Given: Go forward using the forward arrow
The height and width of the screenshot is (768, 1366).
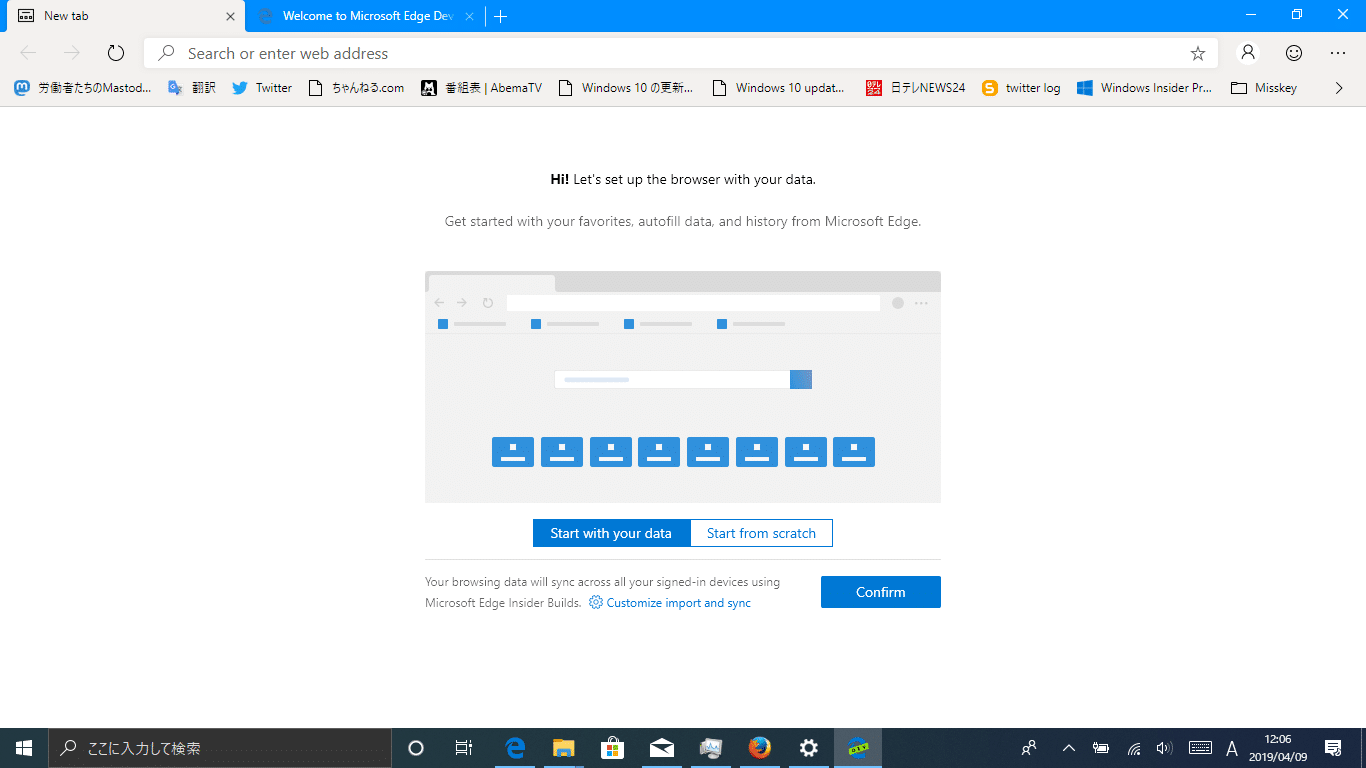Looking at the screenshot, I should pos(72,53).
